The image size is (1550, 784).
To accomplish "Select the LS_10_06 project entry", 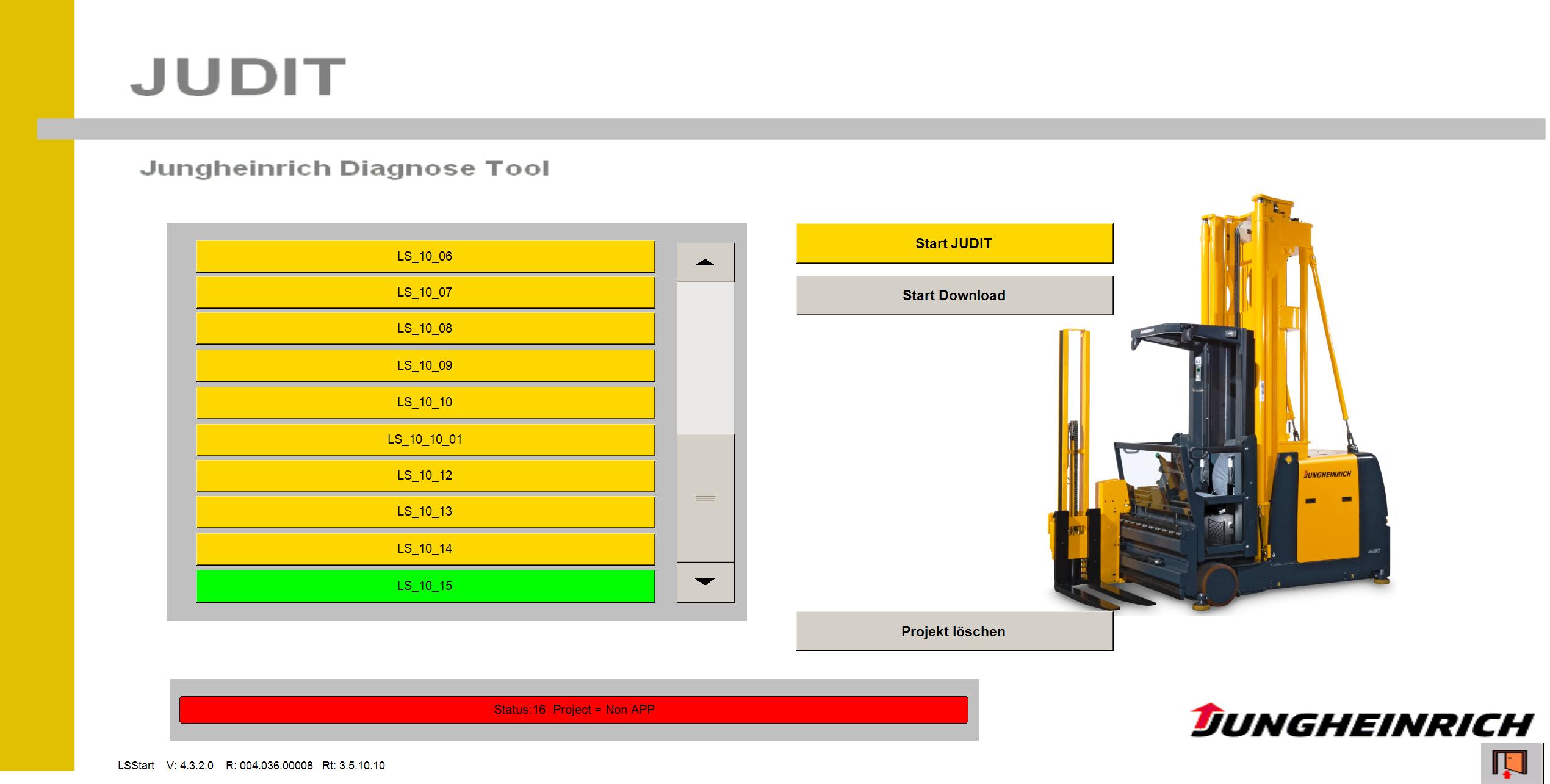I will click(x=425, y=256).
